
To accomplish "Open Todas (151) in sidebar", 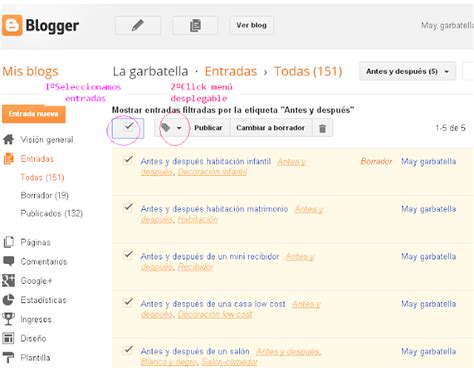I will point(42,177).
